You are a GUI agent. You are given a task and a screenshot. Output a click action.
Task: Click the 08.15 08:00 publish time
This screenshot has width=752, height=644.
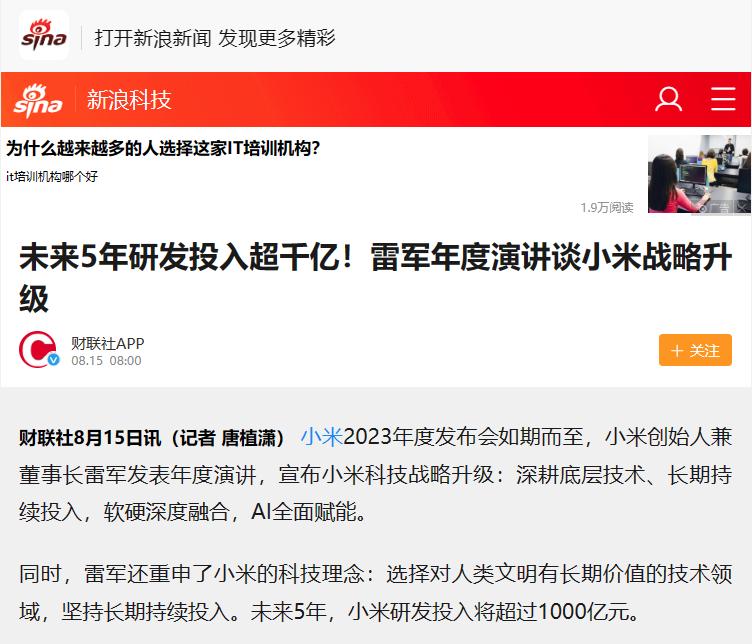point(106,361)
